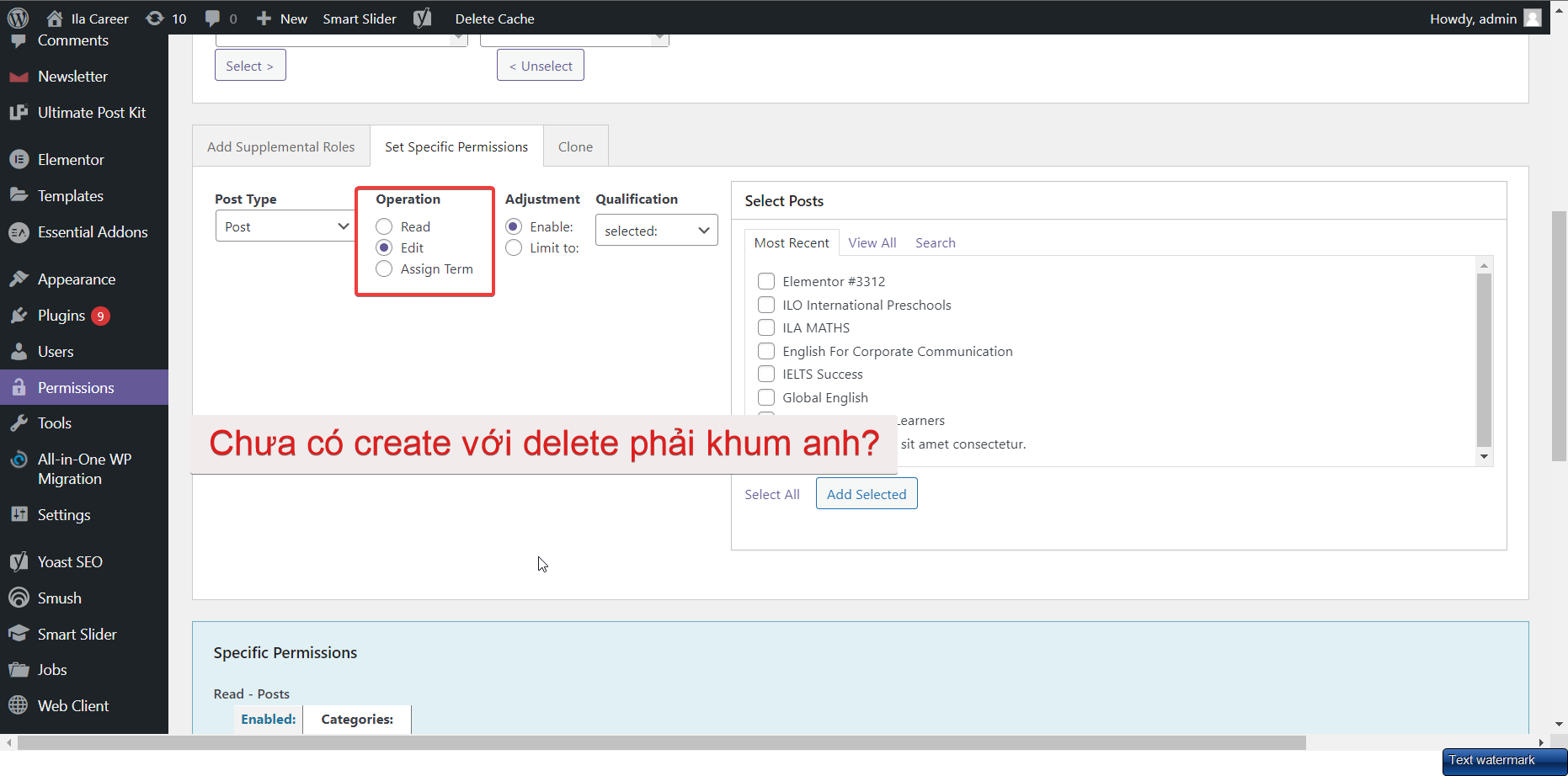Click the Select All link
Screen dimensions: 1568x776
click(772, 494)
